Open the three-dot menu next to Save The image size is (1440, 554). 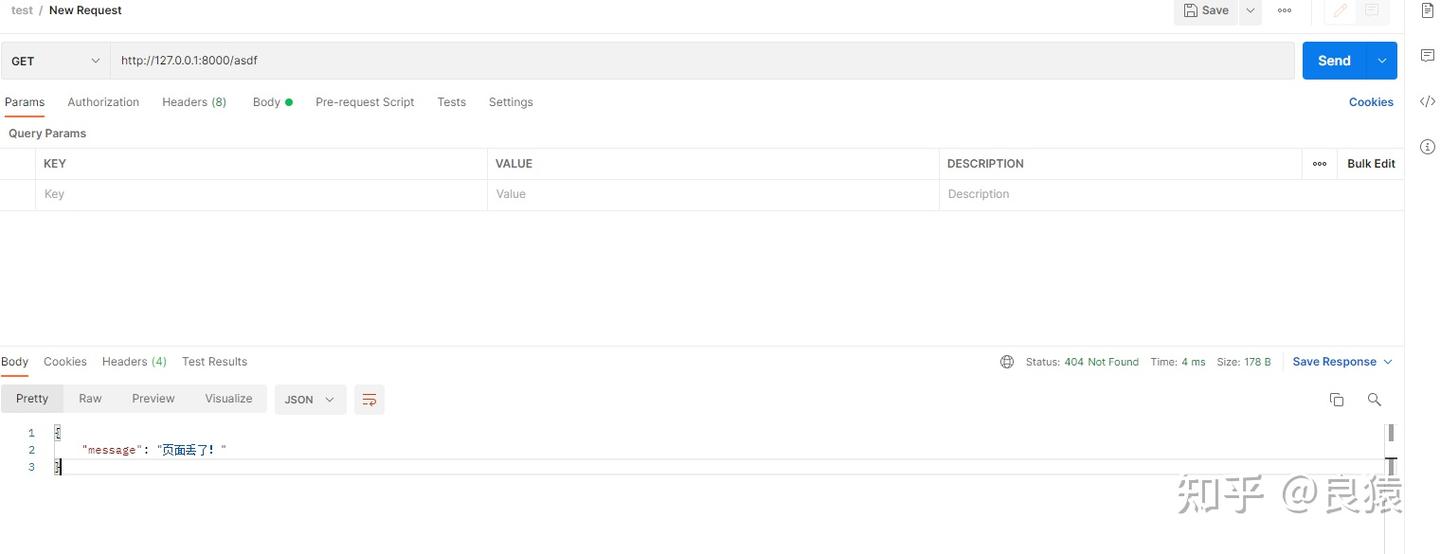(1284, 10)
